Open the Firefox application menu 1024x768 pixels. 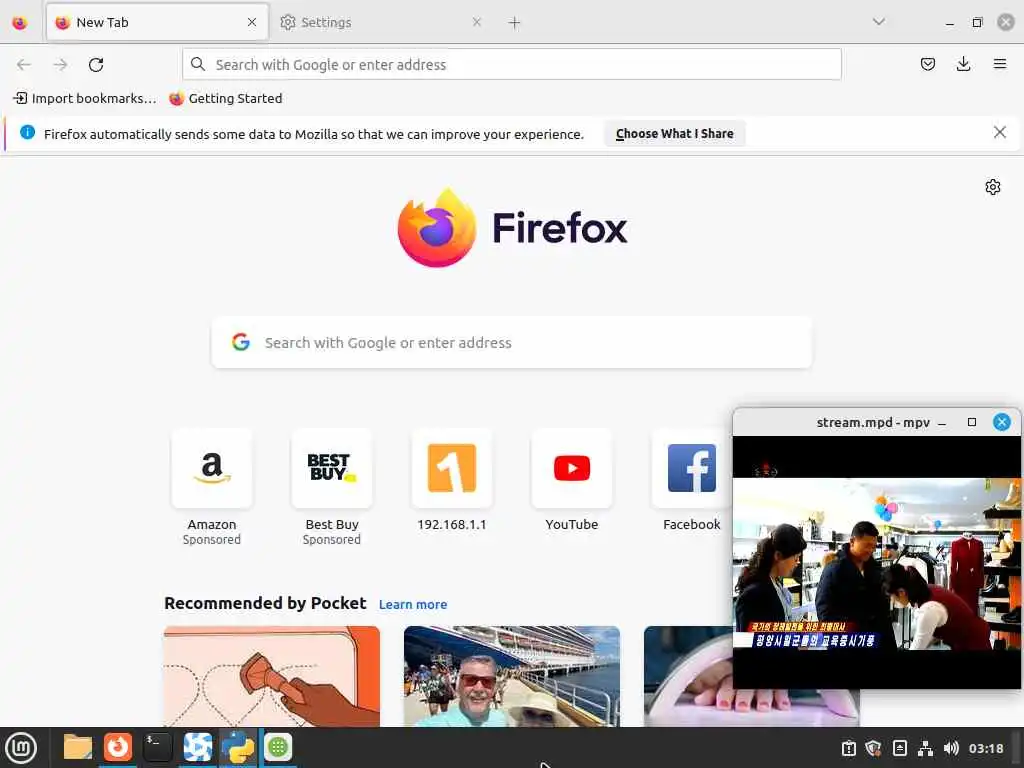(x=999, y=64)
